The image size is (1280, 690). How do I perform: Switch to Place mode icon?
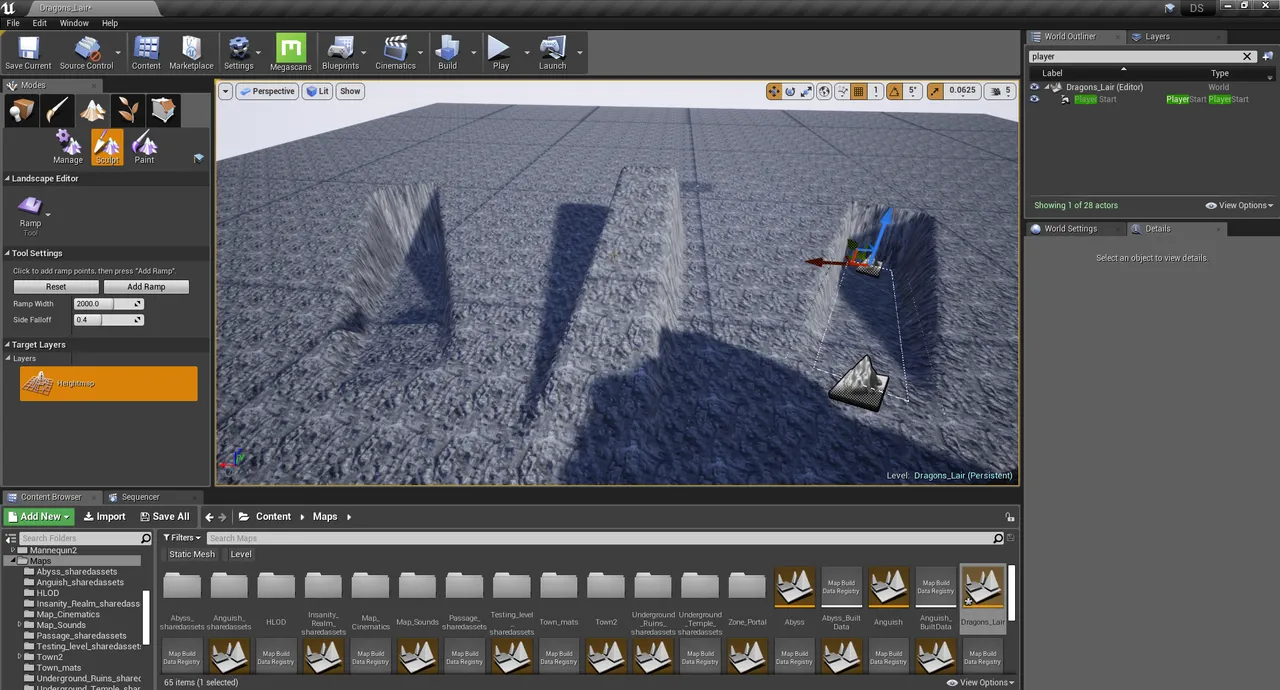tap(21, 110)
